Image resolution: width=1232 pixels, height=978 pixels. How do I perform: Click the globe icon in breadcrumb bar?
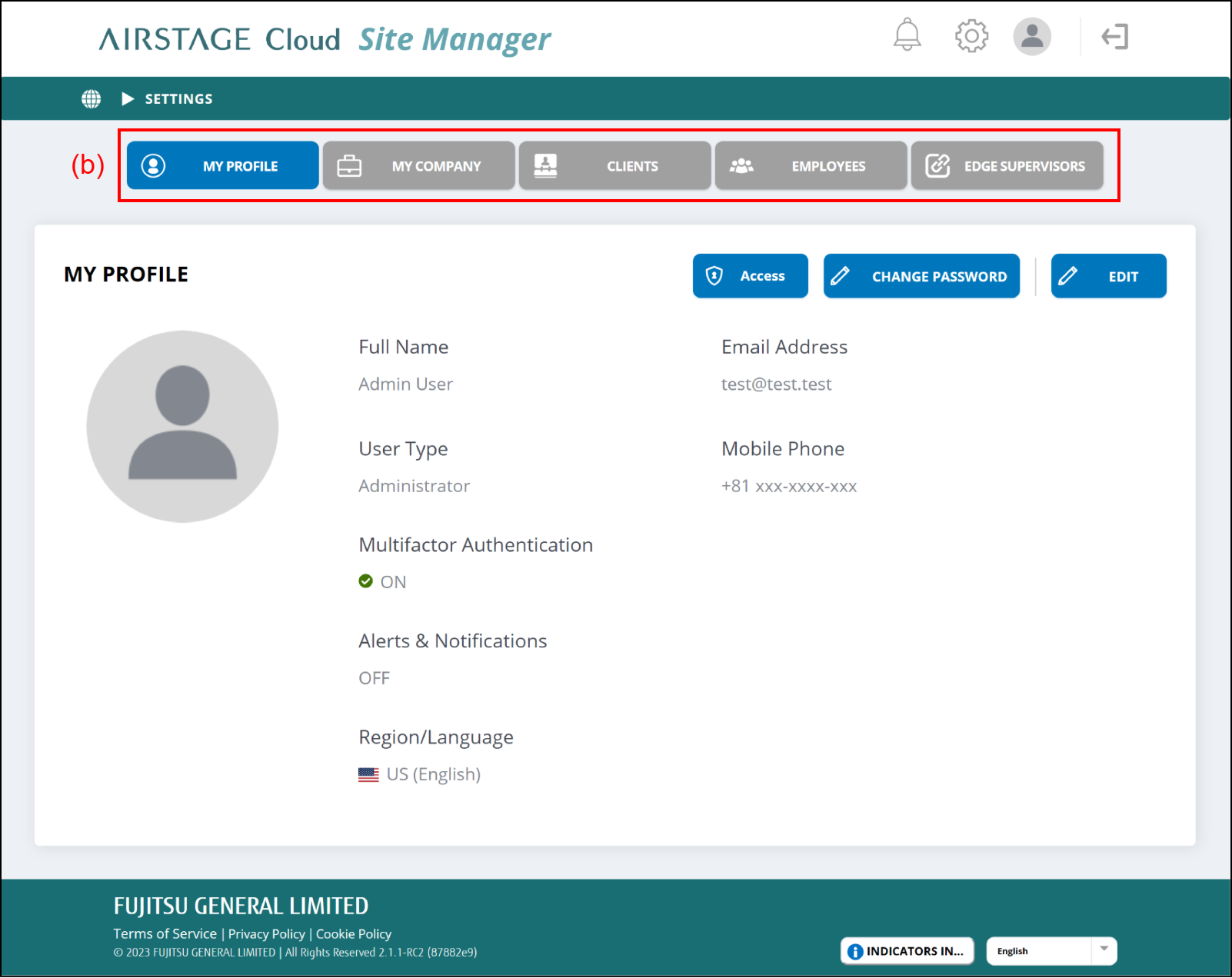[92, 99]
